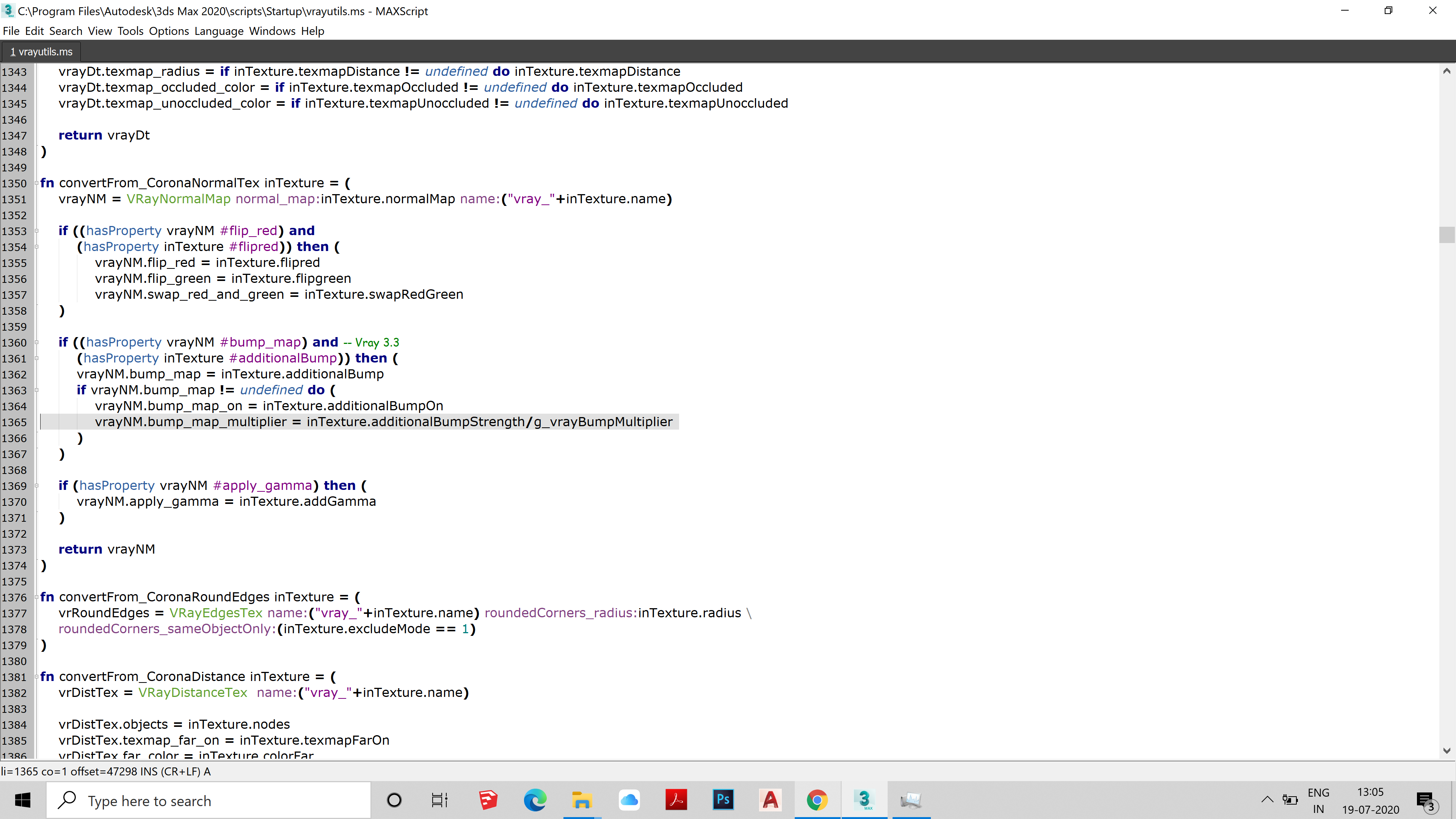Click the View menu item

coord(100,31)
